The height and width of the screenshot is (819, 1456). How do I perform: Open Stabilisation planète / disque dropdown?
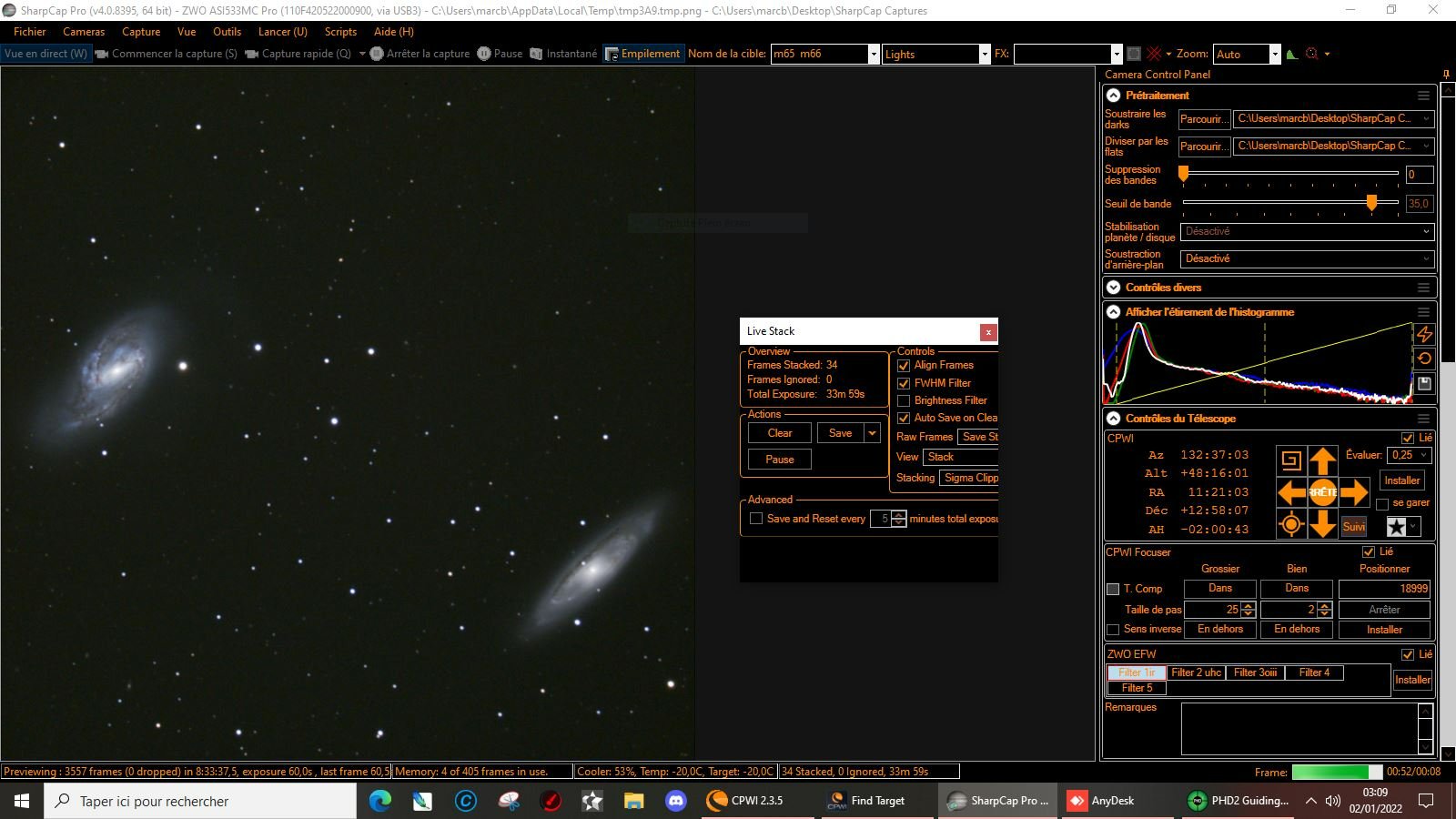coord(1308,232)
